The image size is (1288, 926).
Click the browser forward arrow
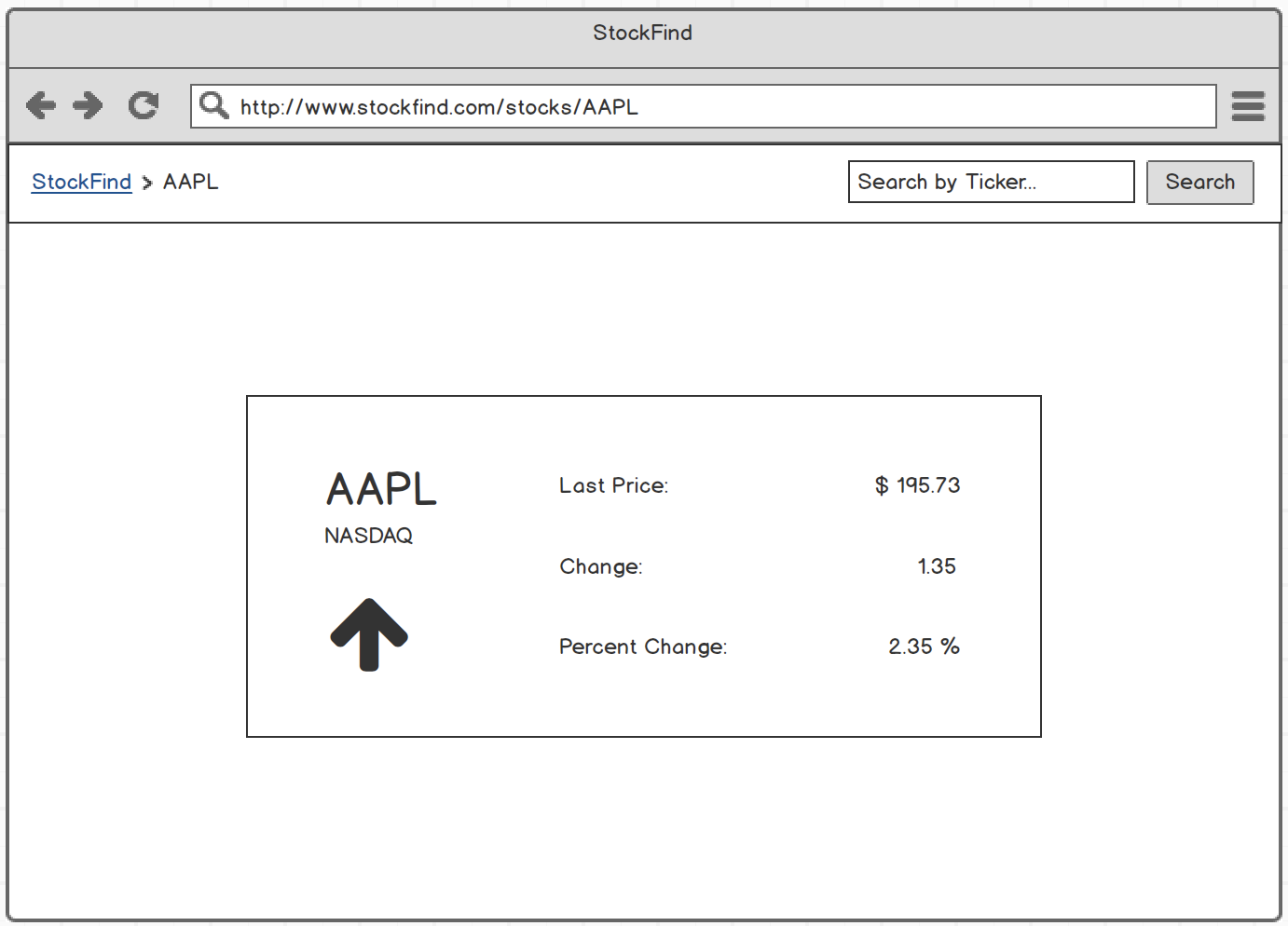(x=88, y=105)
